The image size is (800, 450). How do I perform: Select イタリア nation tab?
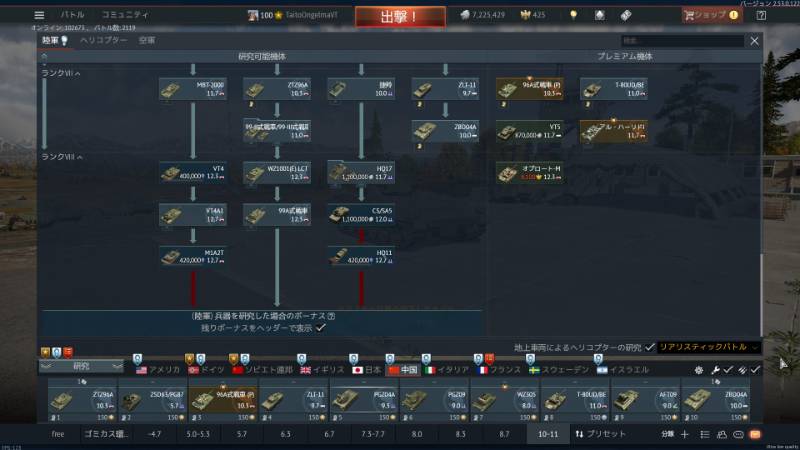point(447,370)
